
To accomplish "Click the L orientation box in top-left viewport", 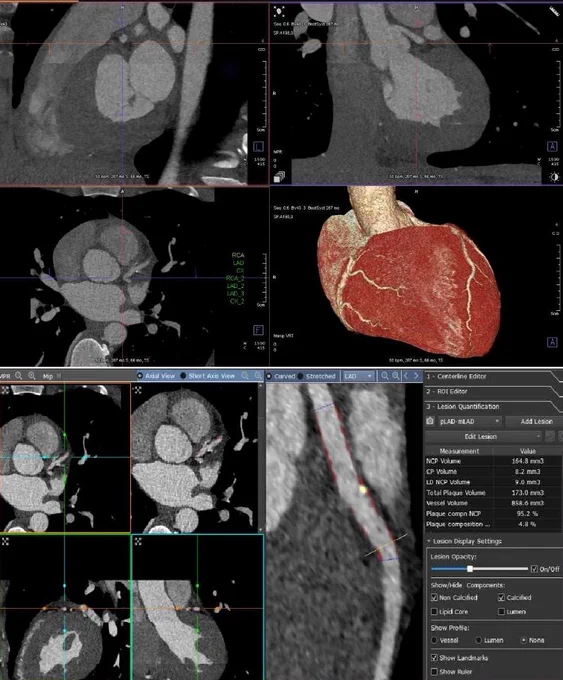I will tap(259, 147).
